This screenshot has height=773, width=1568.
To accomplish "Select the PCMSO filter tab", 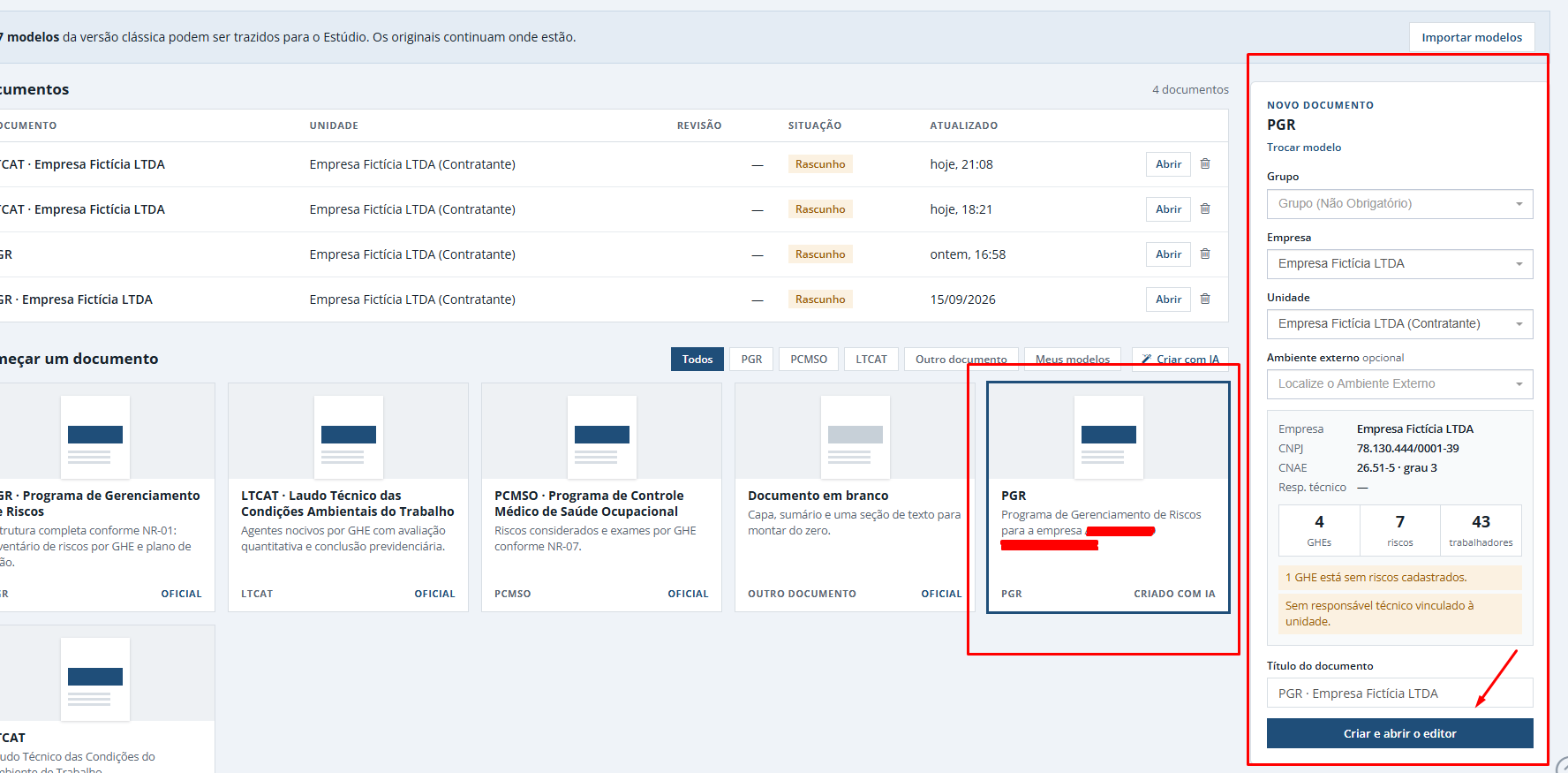I will (x=809, y=359).
